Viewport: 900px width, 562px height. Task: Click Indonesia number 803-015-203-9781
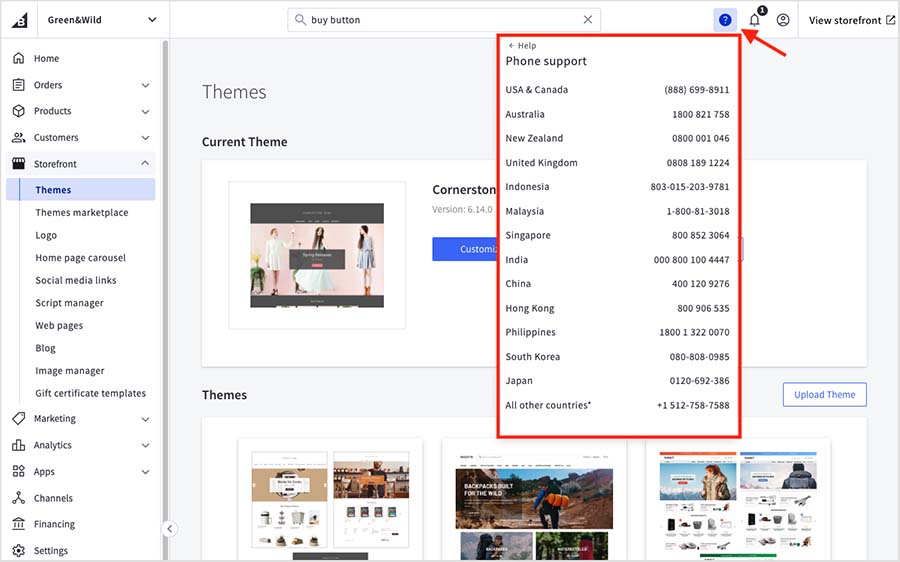click(x=689, y=187)
